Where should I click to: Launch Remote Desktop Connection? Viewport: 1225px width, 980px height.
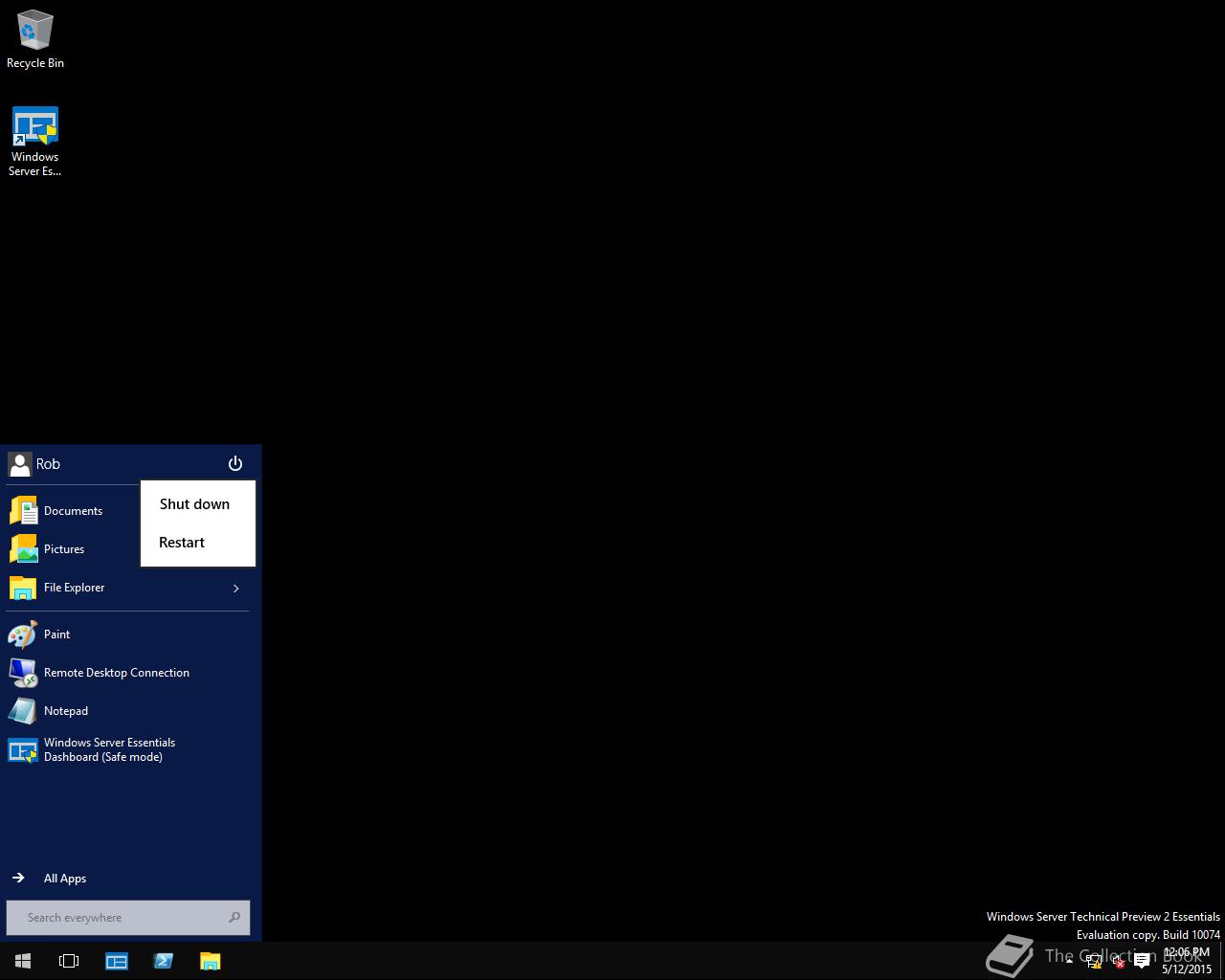[127, 673]
